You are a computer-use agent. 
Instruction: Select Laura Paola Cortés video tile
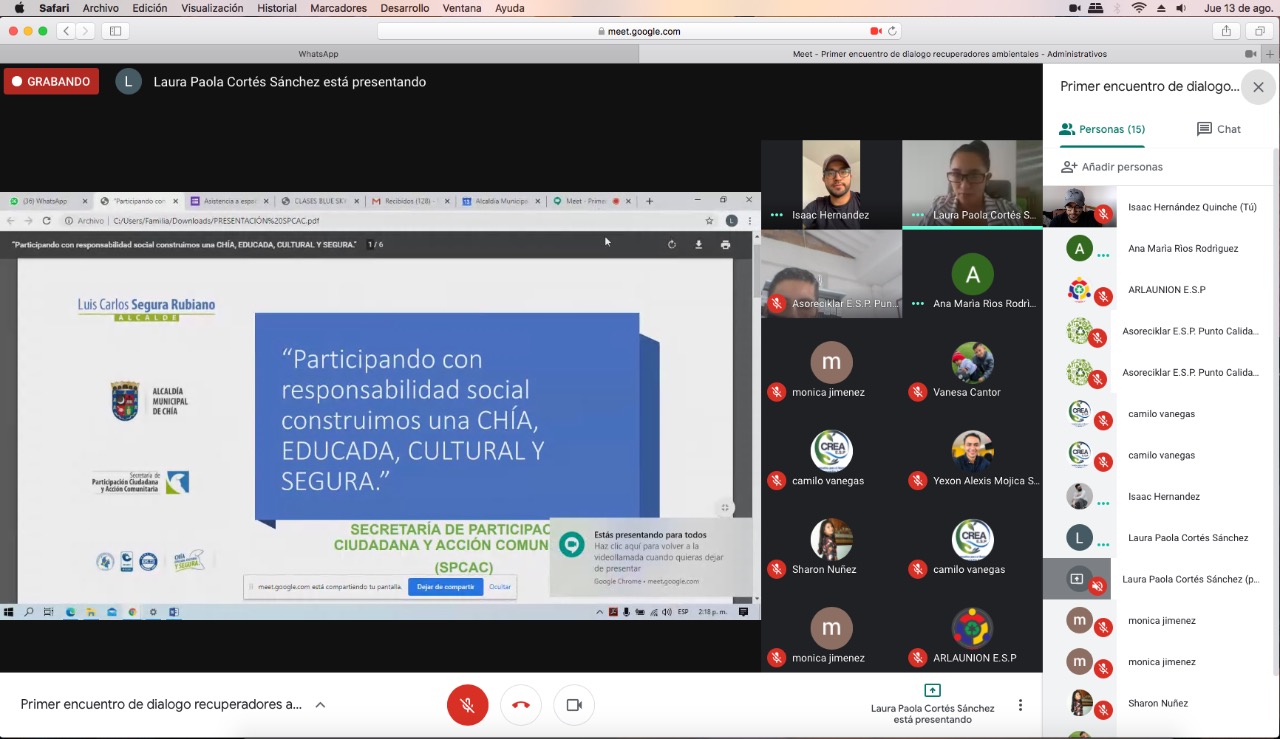(972, 184)
